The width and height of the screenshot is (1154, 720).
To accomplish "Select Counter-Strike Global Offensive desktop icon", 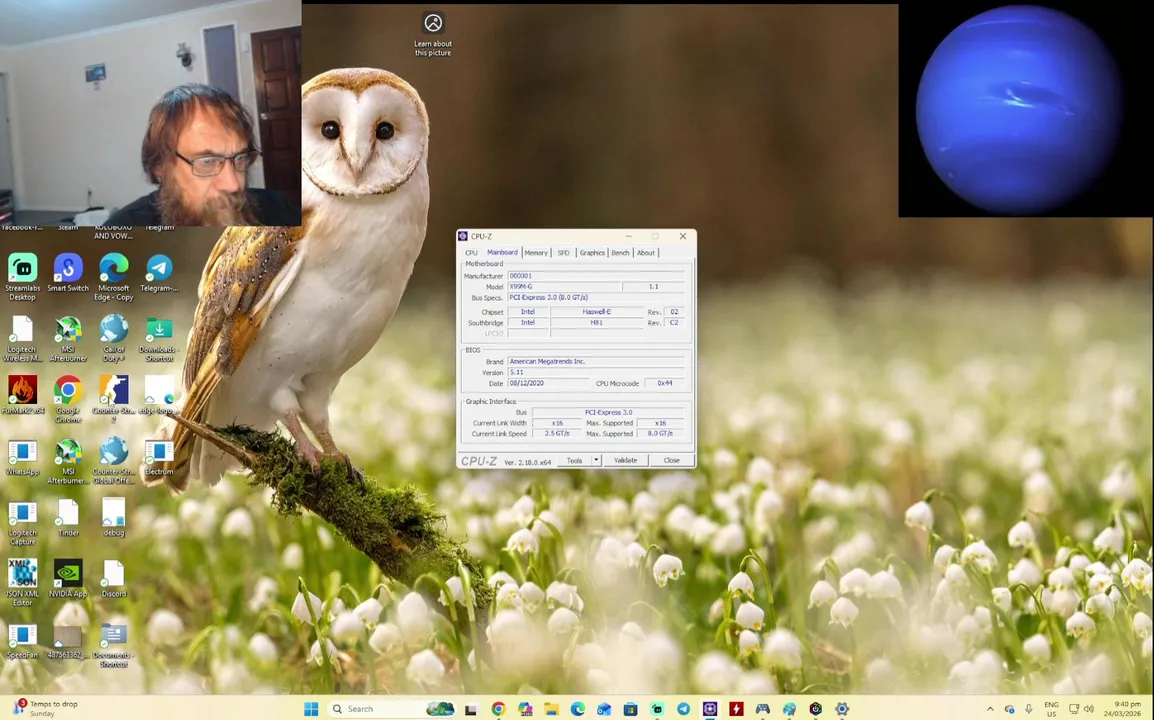I will 113,461.
